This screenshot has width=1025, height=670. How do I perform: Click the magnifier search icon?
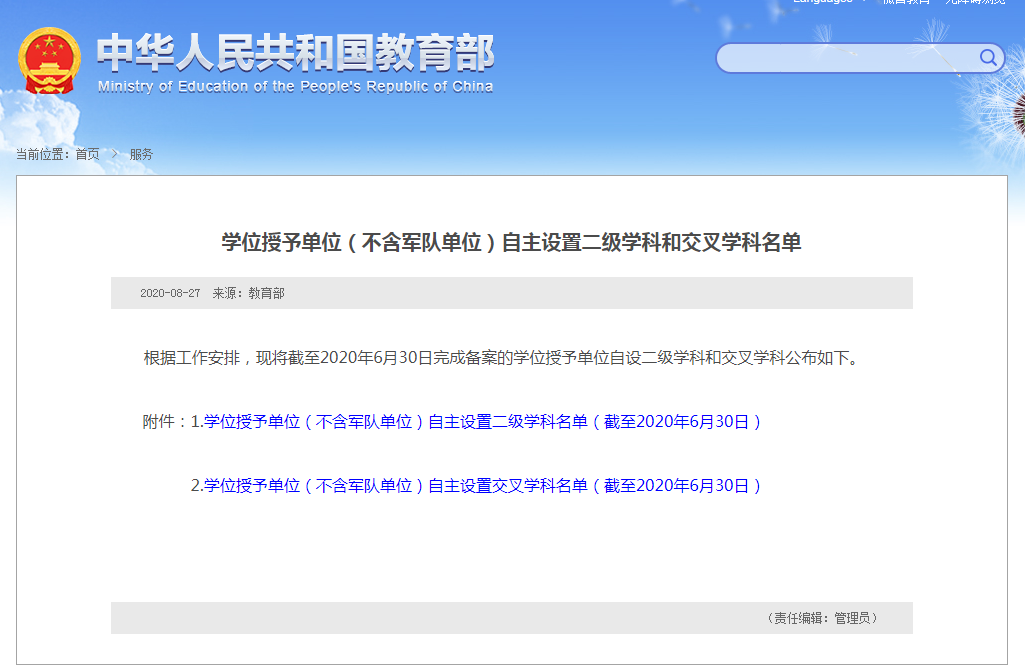click(988, 58)
